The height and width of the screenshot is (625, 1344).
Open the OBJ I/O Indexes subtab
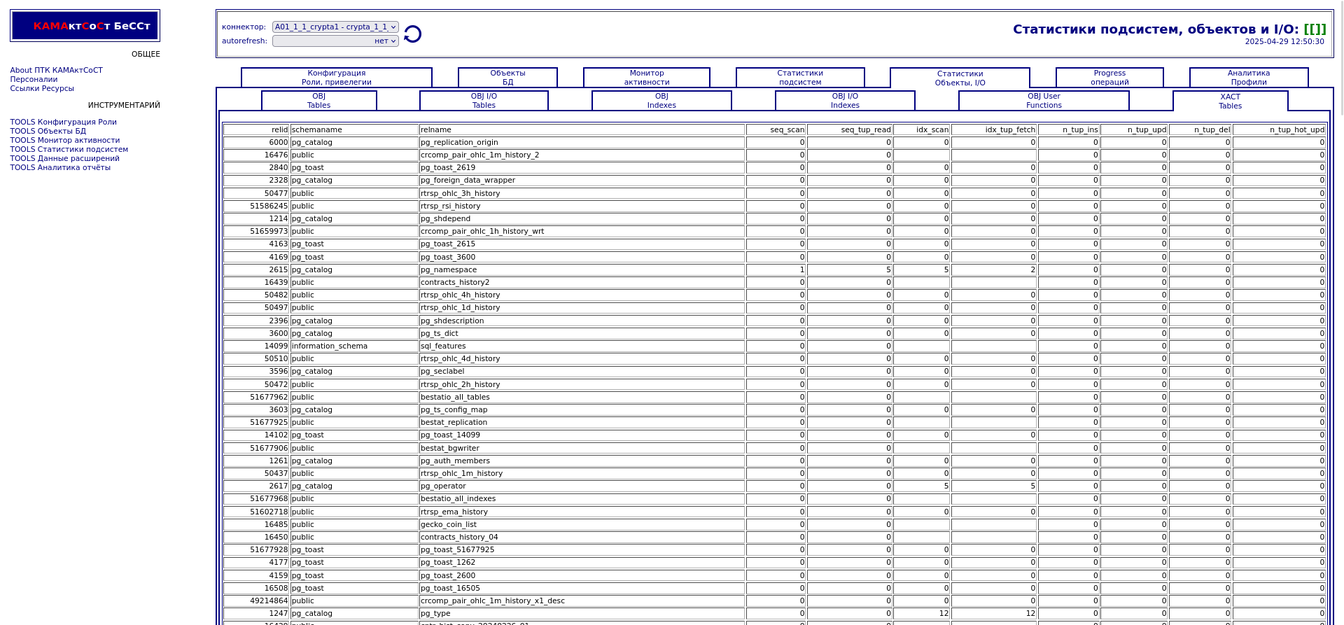[844, 101]
